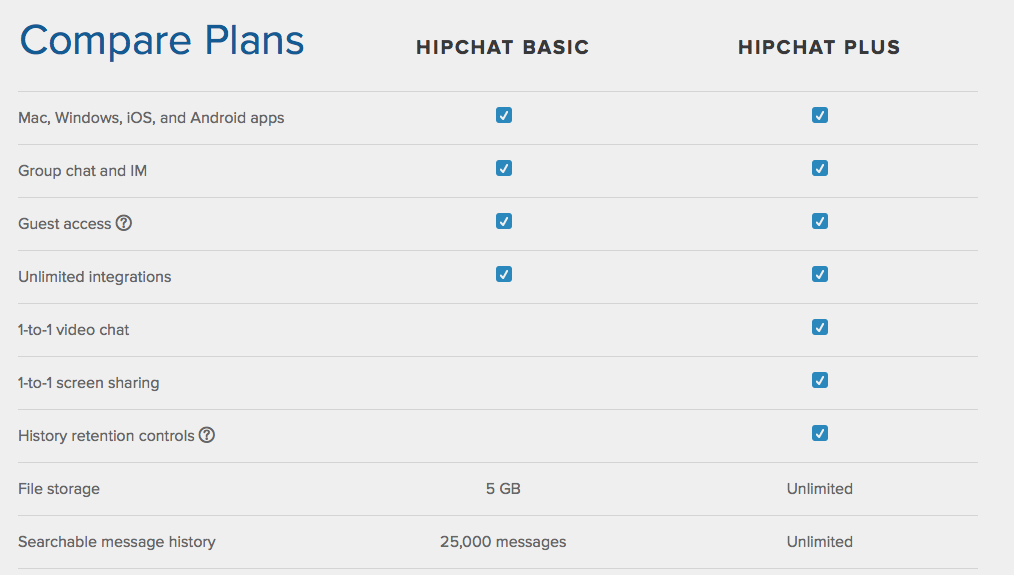1014x575 pixels.
Task: Click Plus checkmark for Group chat and IM
Action: point(819,168)
